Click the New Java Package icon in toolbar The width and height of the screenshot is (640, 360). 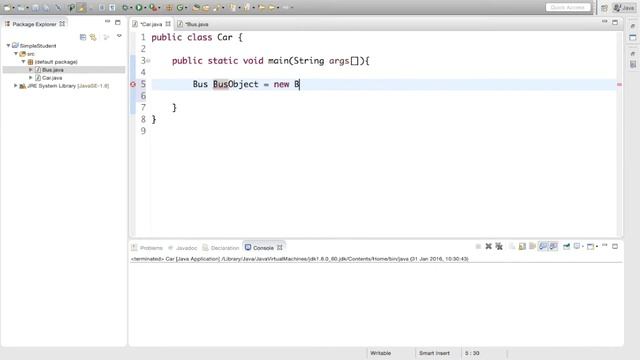coord(169,7)
